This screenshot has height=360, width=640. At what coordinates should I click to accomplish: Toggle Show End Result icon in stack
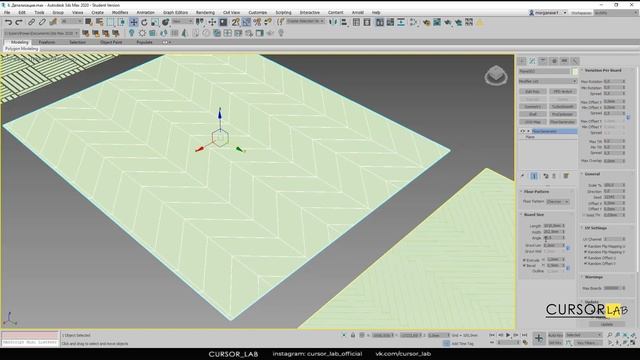534,176
